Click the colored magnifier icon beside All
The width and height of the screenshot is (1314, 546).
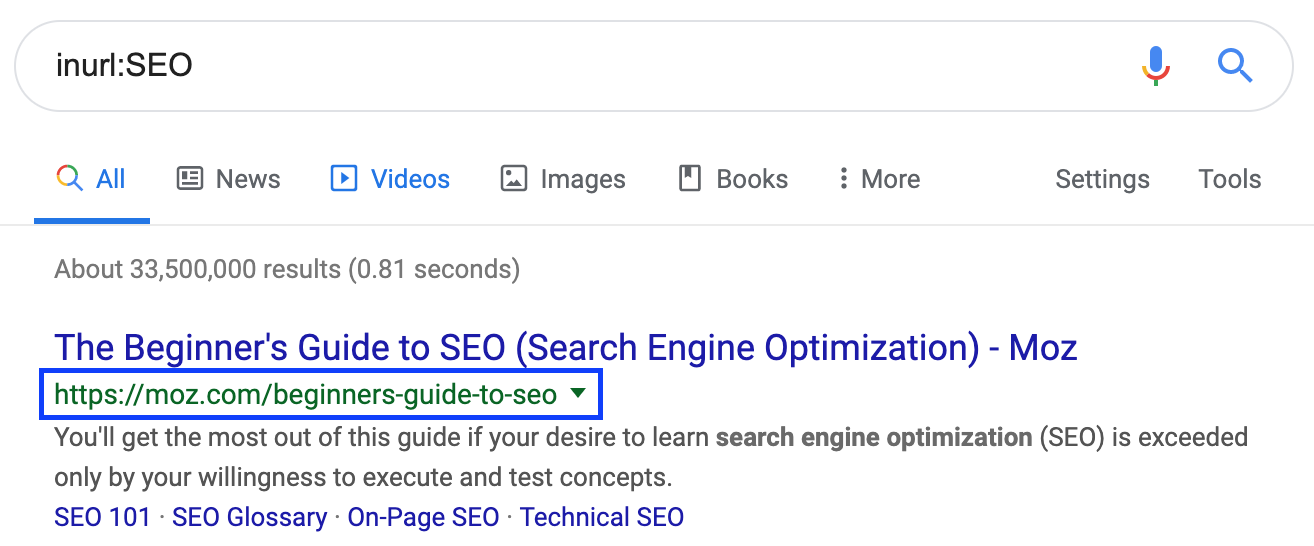(x=69, y=179)
